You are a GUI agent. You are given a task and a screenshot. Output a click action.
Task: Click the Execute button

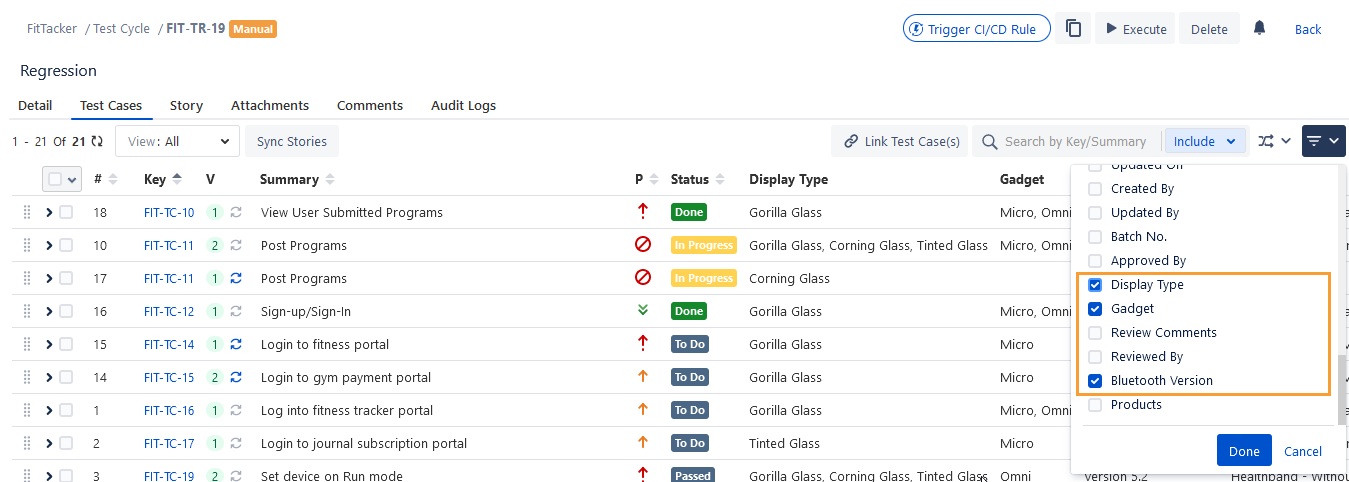[1135, 29]
